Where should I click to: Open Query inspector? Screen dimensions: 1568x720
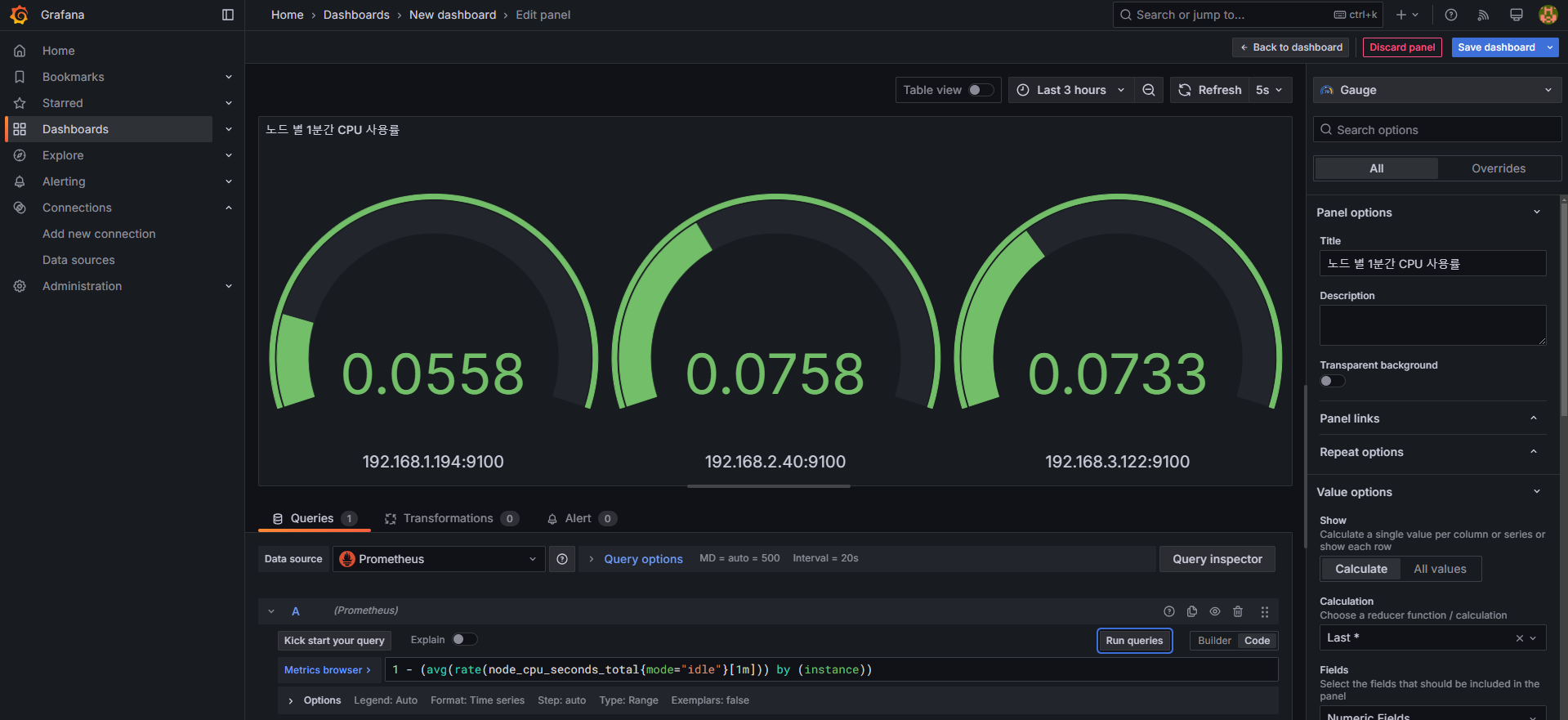(x=1217, y=559)
